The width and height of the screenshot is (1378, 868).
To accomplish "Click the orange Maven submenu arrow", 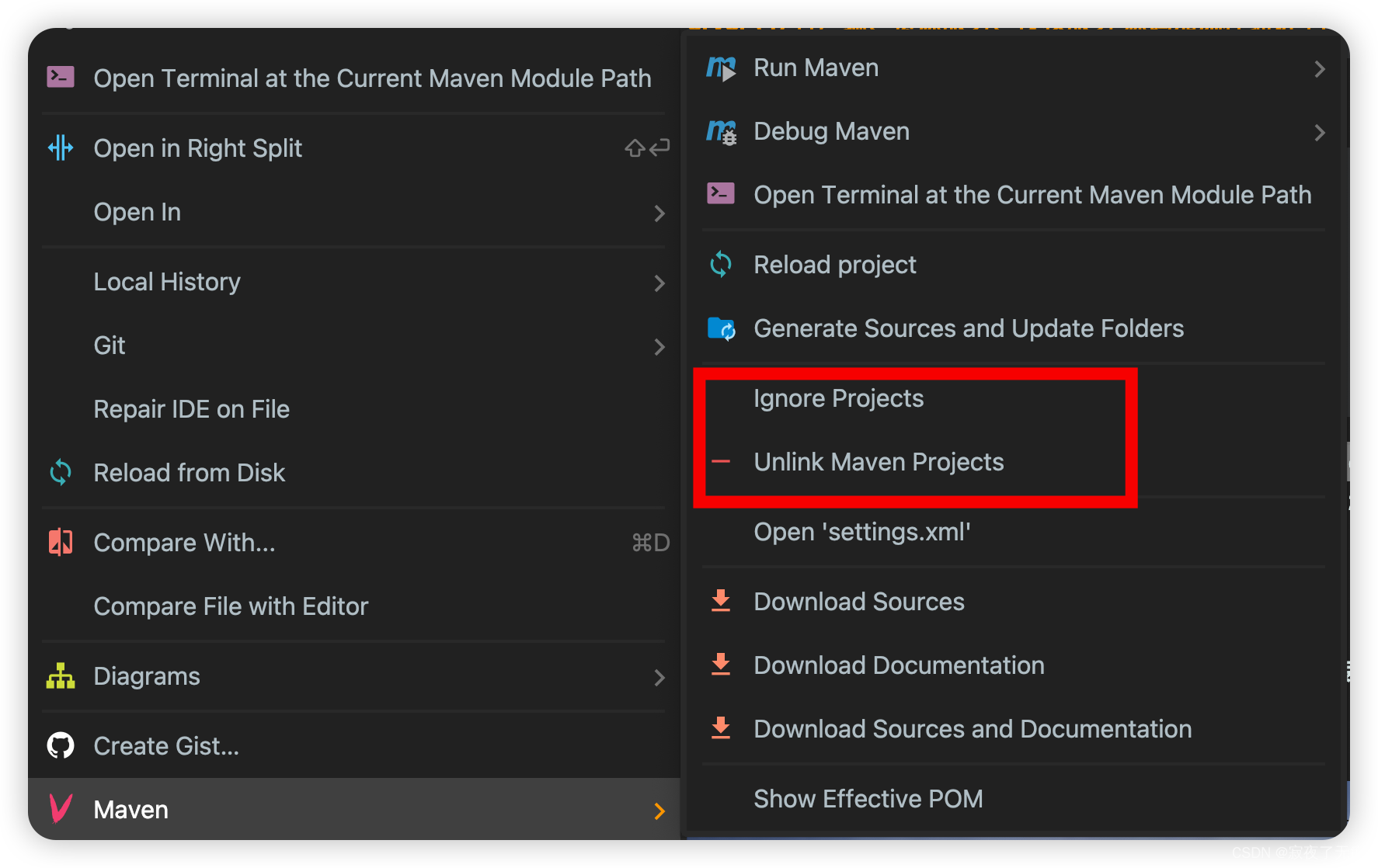I will (659, 811).
